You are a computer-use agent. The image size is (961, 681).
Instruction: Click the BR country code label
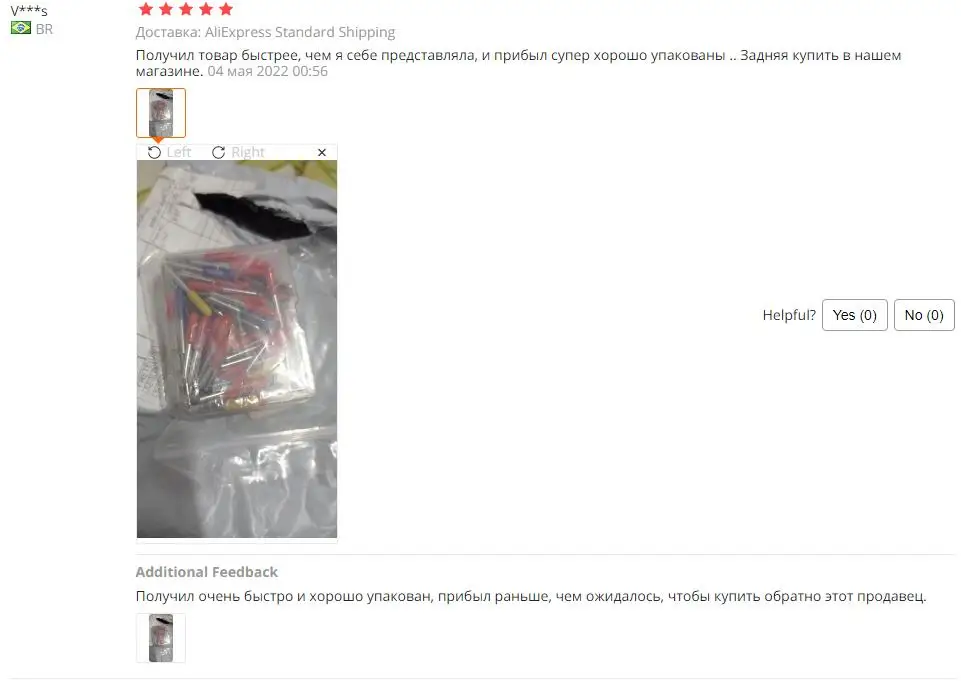(x=44, y=29)
